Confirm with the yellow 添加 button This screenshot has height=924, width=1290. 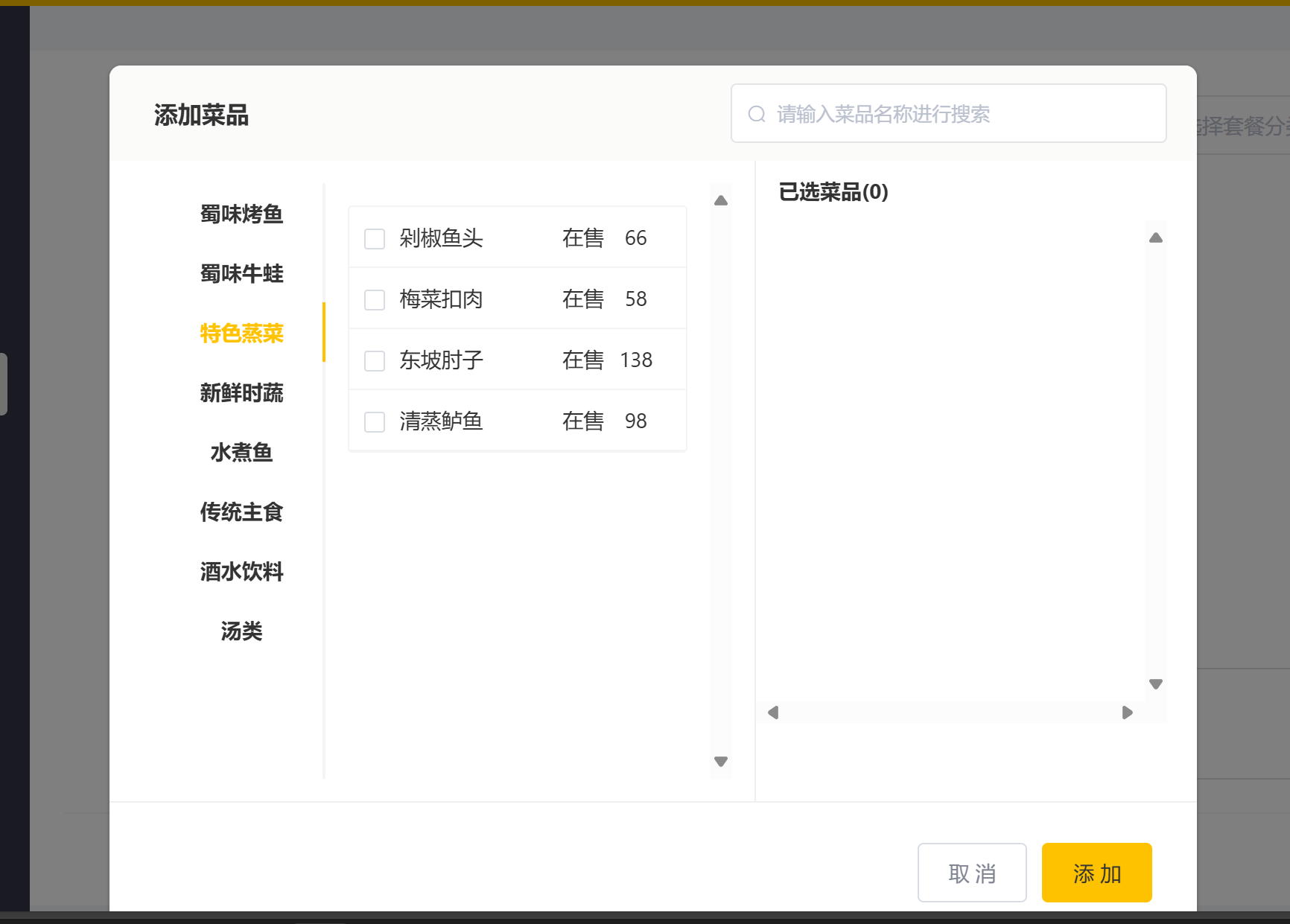pyautogui.click(x=1097, y=873)
